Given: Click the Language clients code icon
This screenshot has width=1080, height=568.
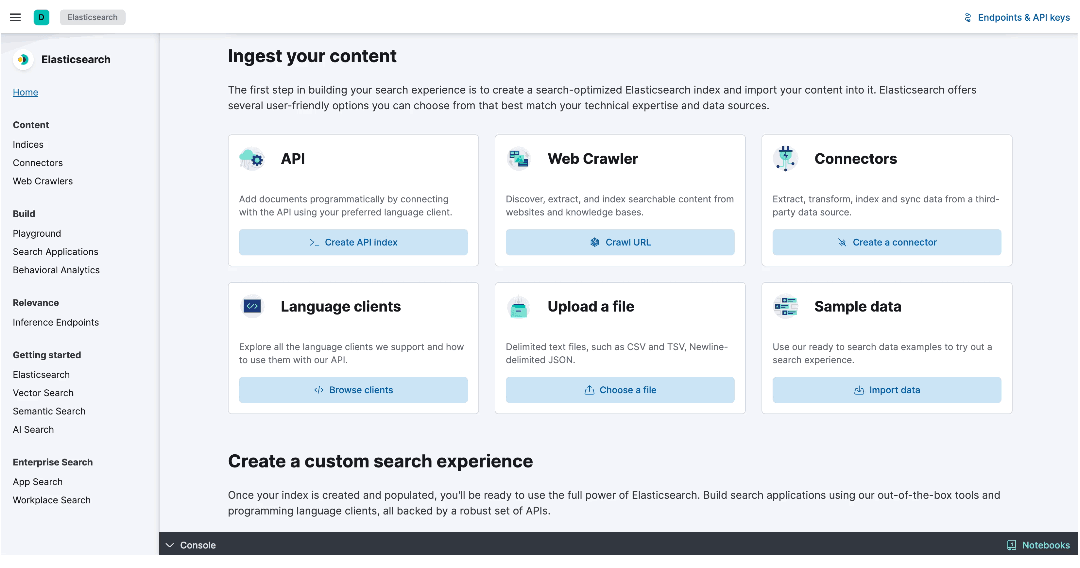Looking at the screenshot, I should (x=252, y=306).
